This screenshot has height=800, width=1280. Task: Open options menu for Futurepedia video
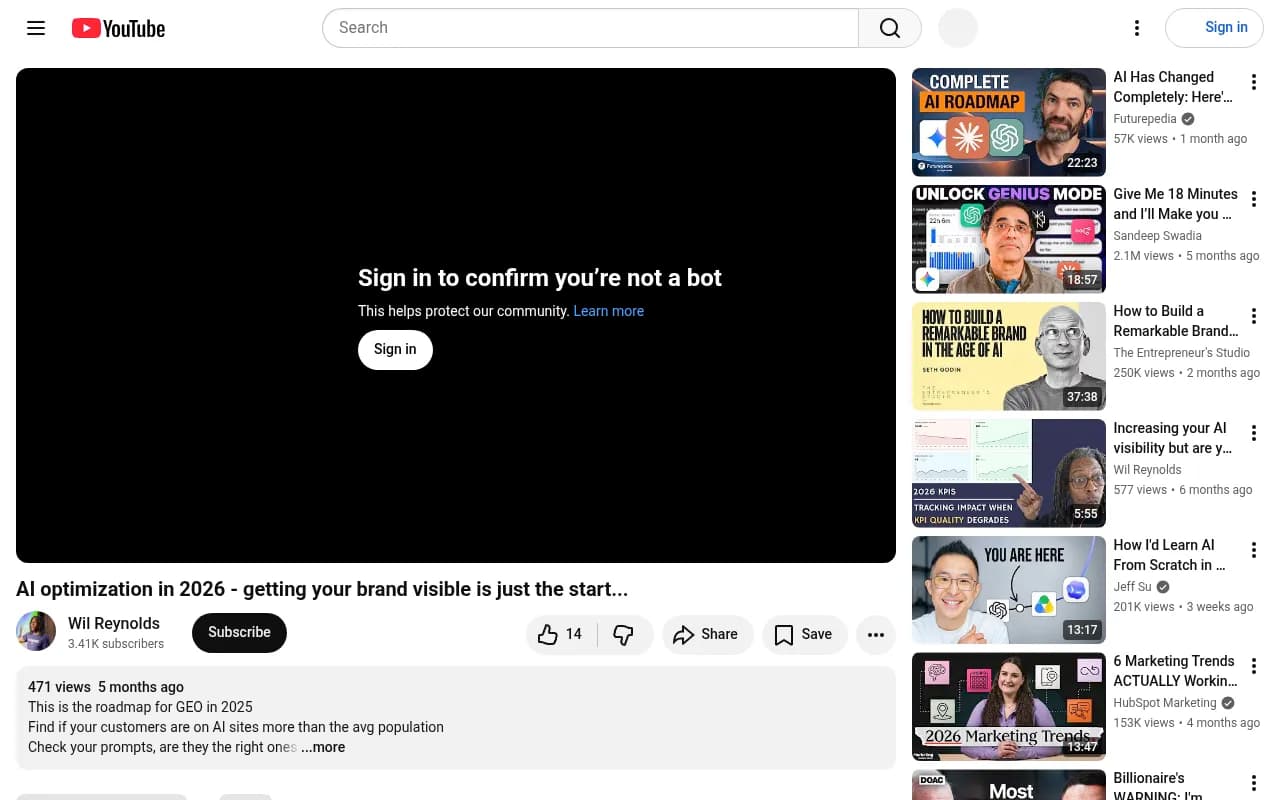(x=1254, y=83)
